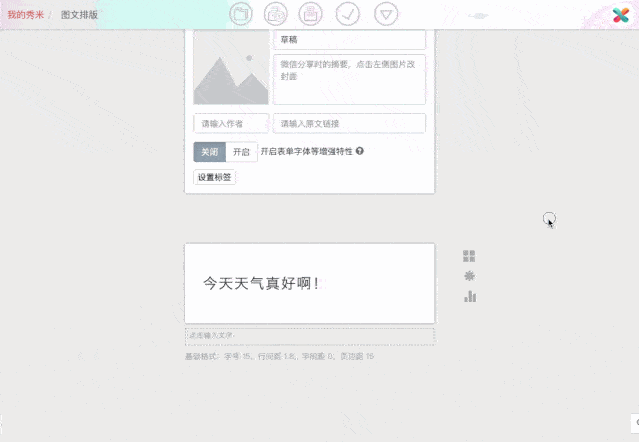Click the save (floppy disk) icon in toolbar

pos(311,14)
